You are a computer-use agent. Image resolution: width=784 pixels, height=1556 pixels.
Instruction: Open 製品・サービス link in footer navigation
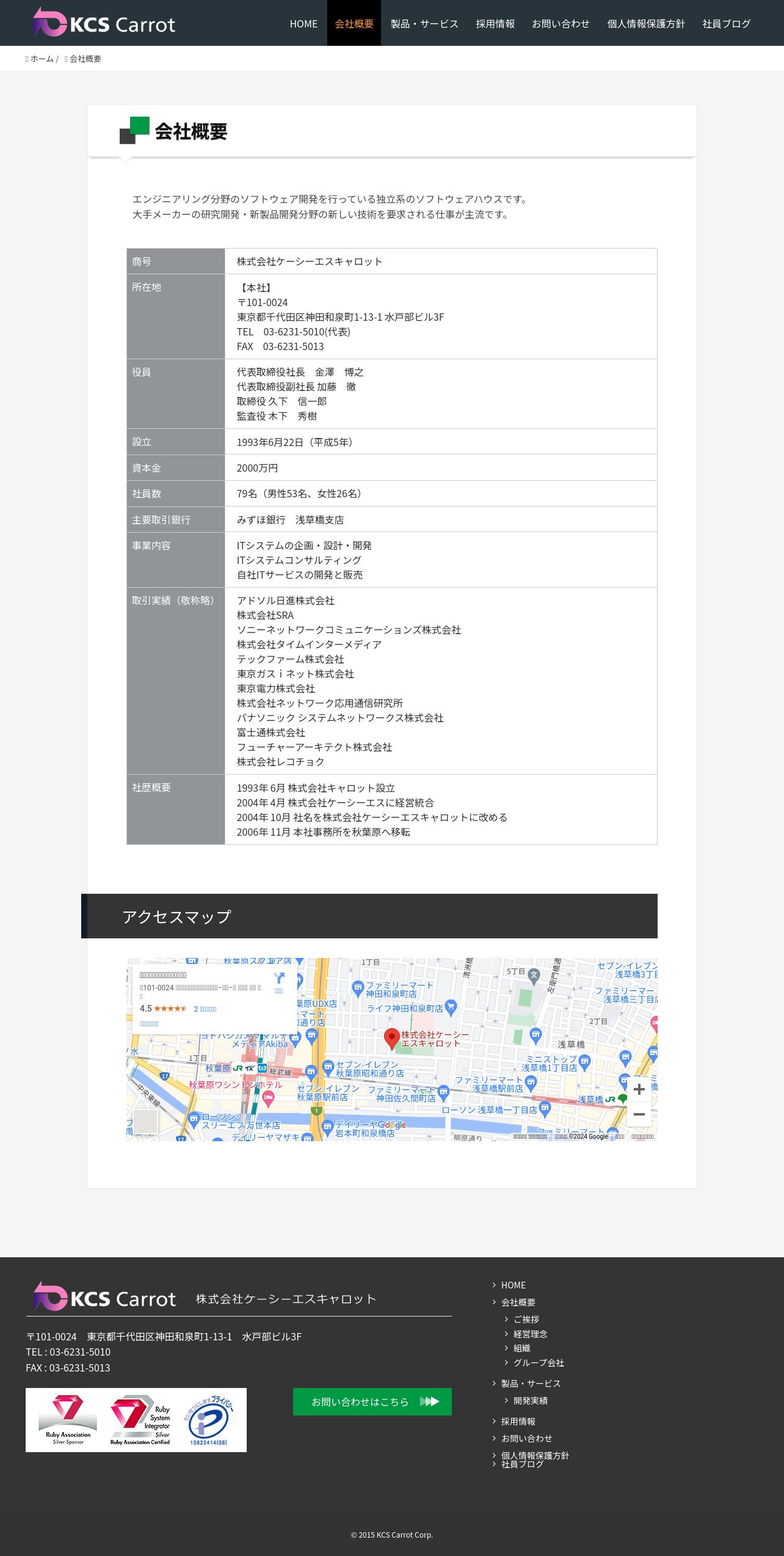point(531,1383)
